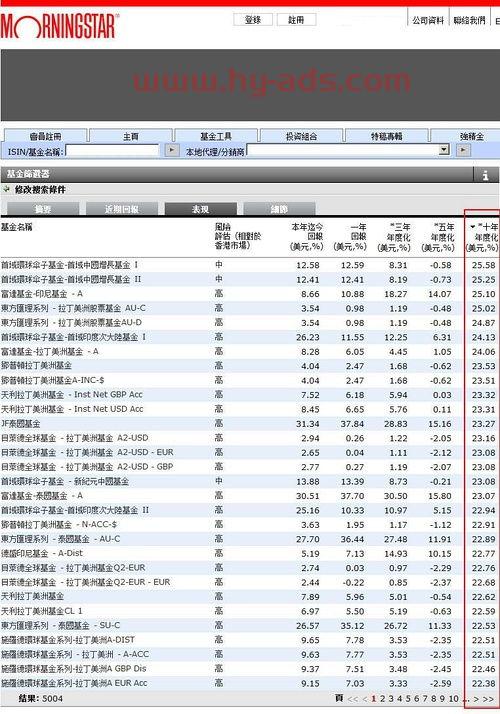500x714 pixels.
Task: Open fund 天利拉丁美洲基金CL 1
Action: [x=42, y=611]
